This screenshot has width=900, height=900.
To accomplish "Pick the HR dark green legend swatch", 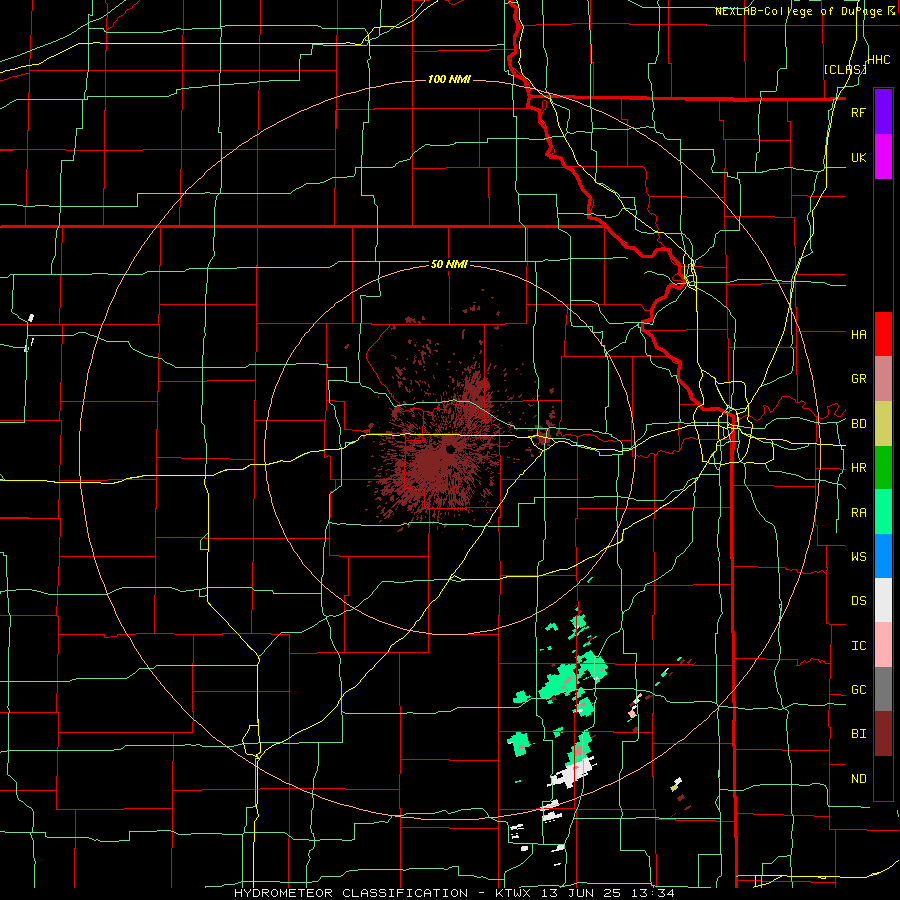I will [883, 468].
